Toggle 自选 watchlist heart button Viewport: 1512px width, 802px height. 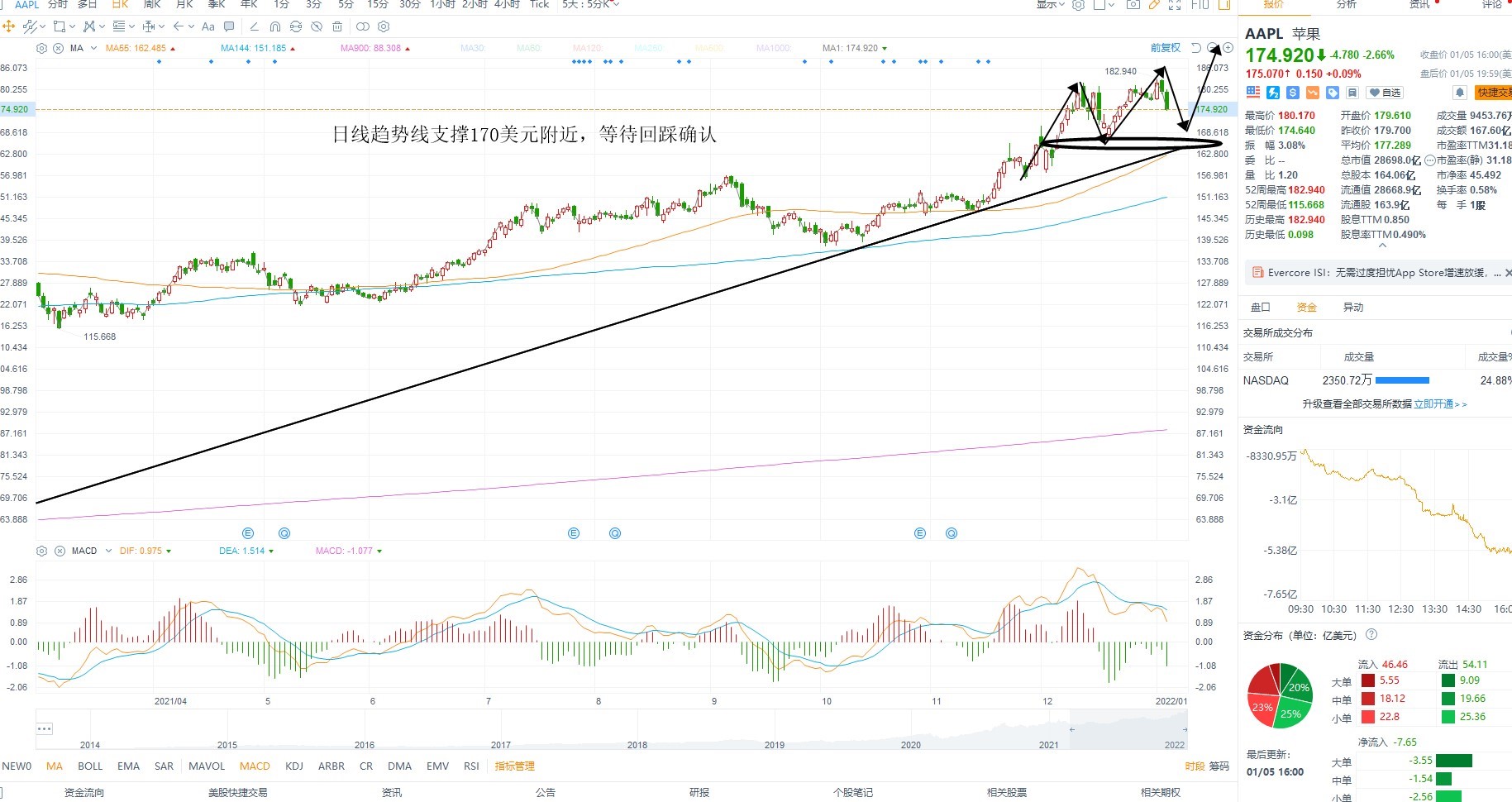pyautogui.click(x=1385, y=93)
